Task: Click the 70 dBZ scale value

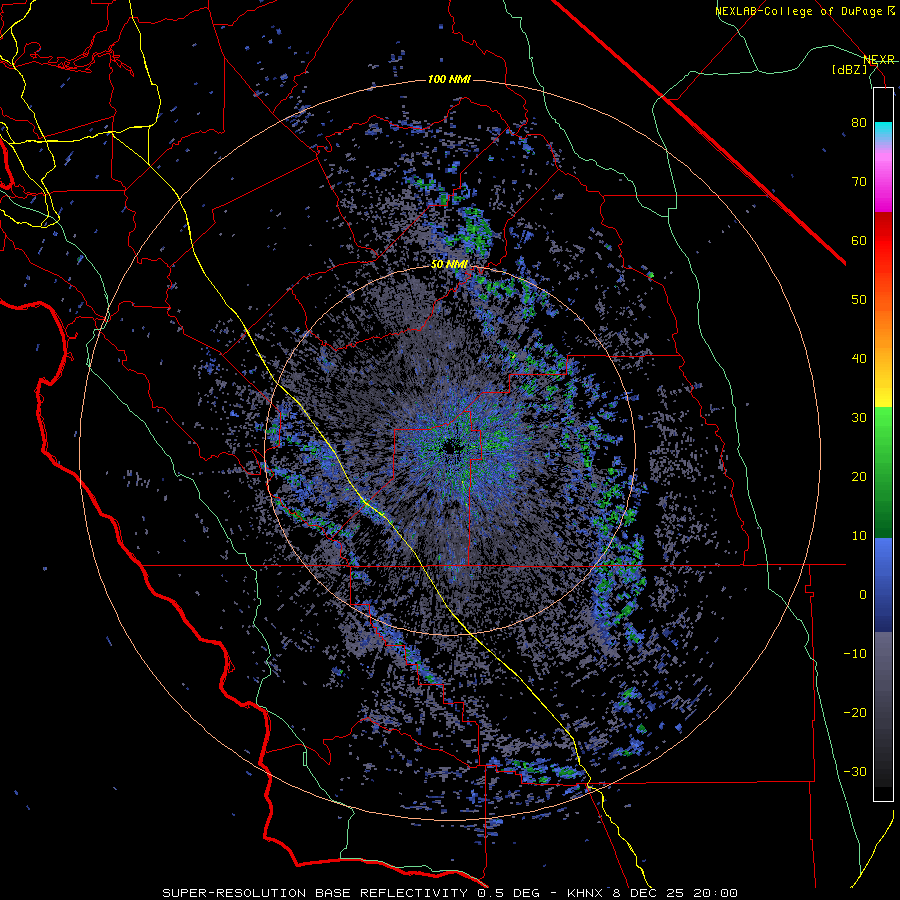Action: [x=859, y=181]
